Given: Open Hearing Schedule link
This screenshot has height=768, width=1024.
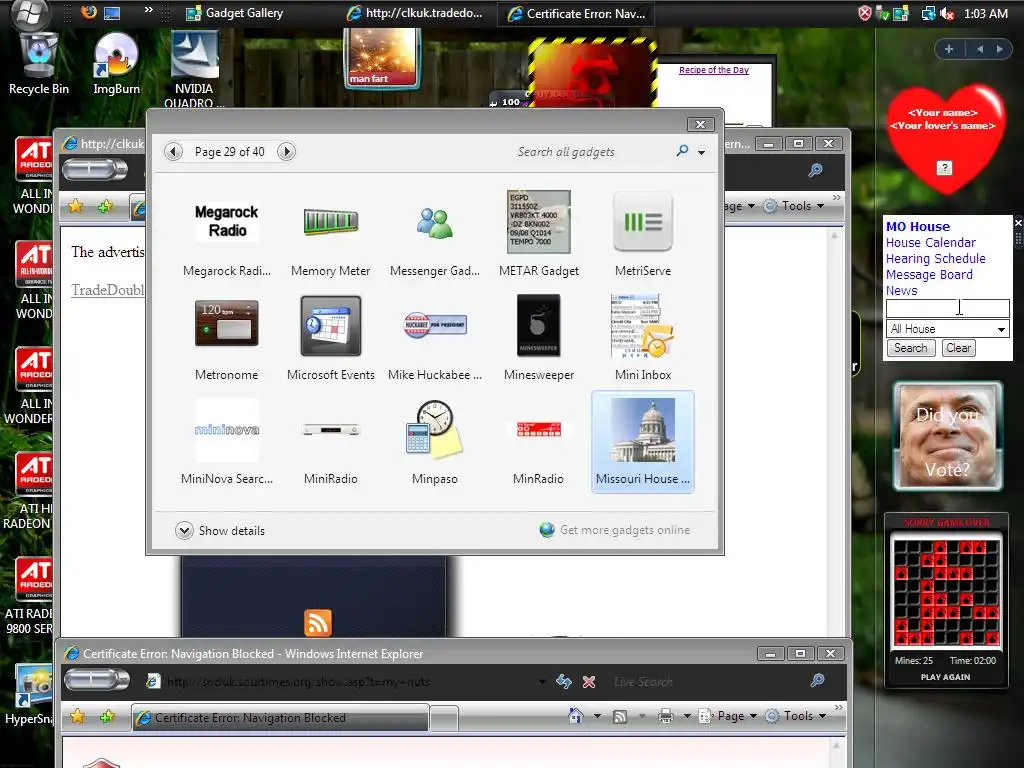Looking at the screenshot, I should pyautogui.click(x=935, y=259).
